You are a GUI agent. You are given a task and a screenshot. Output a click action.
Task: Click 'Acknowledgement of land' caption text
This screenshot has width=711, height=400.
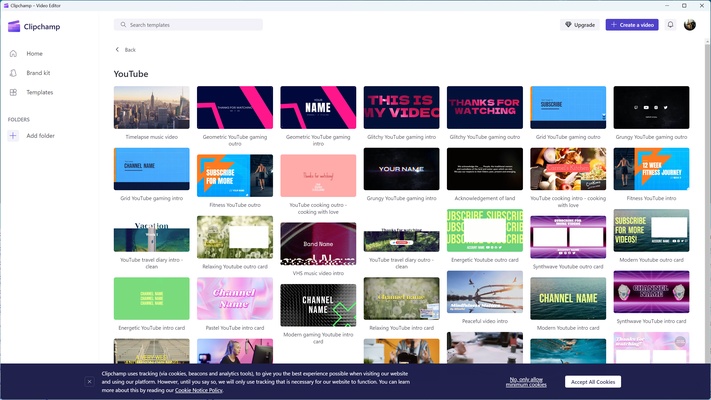tap(485, 198)
